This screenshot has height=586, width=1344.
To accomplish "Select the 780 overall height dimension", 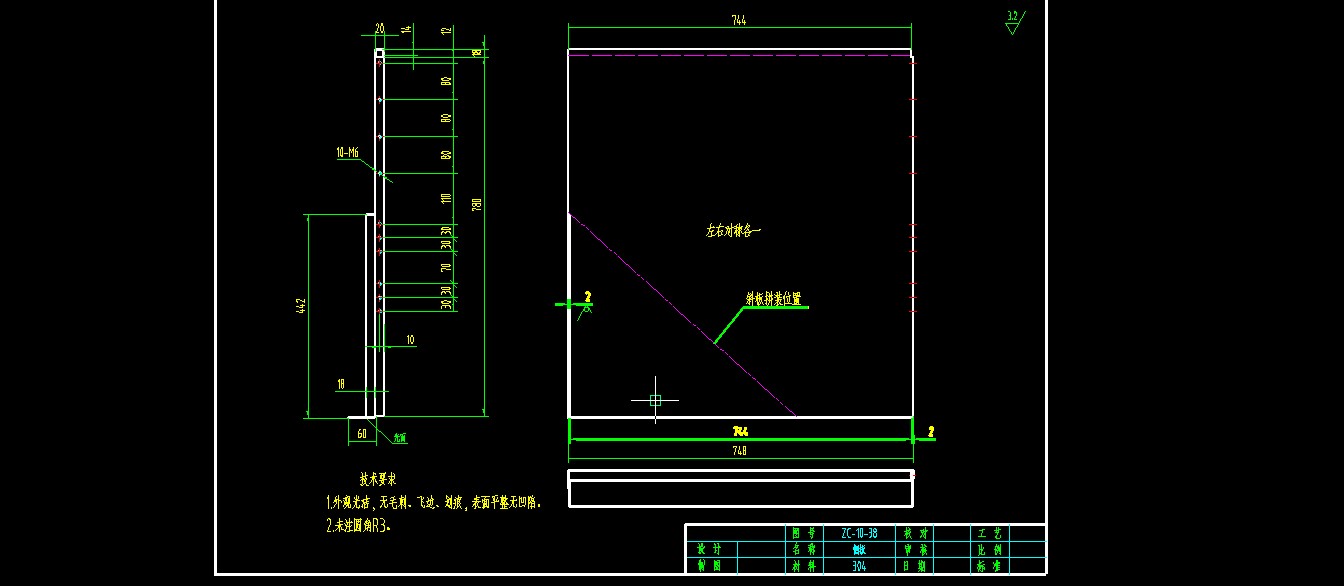I will [477, 204].
